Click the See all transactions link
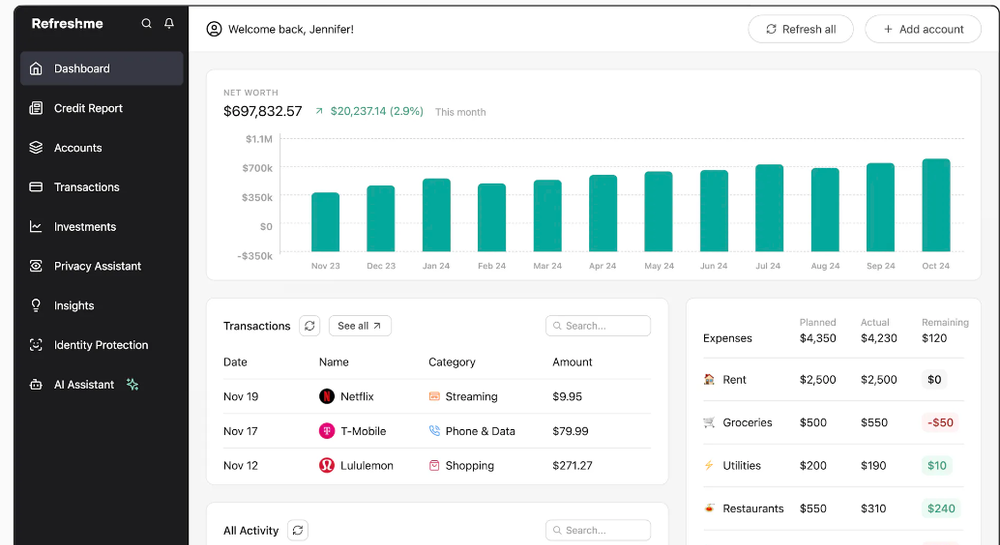The image size is (1000, 545). pos(359,326)
